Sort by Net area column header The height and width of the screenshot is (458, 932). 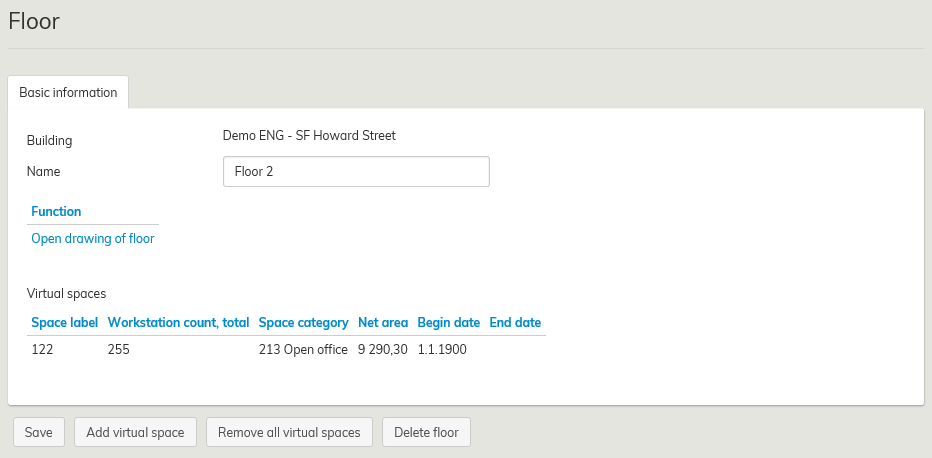[x=382, y=323]
